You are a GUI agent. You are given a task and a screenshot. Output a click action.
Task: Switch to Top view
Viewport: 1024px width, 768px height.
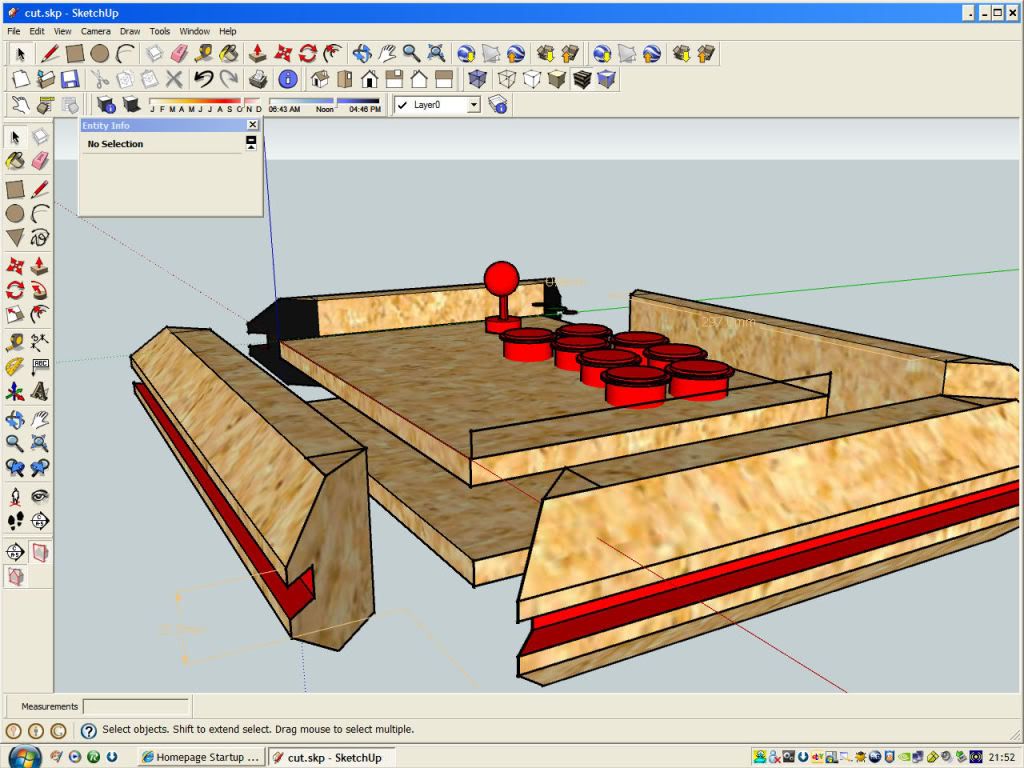(345, 80)
